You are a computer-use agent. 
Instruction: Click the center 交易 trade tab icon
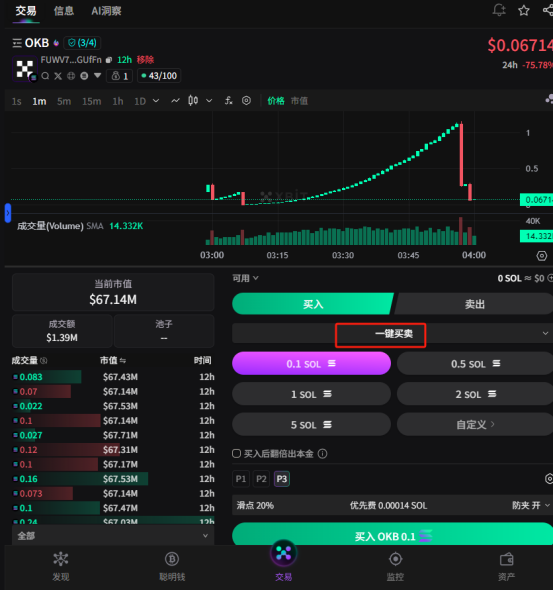click(x=283, y=553)
